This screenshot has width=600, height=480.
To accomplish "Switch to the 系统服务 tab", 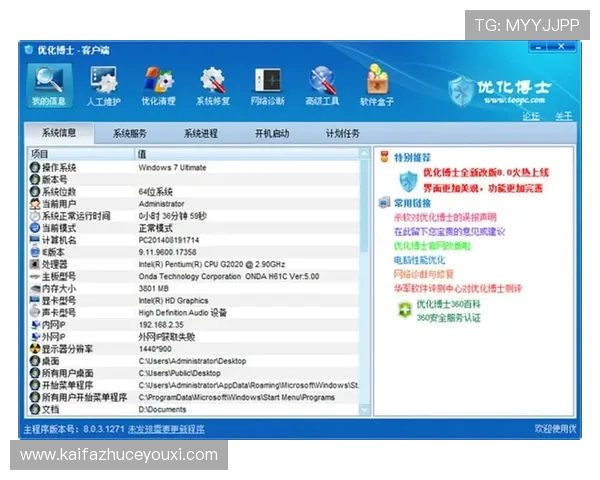I will tap(130, 133).
